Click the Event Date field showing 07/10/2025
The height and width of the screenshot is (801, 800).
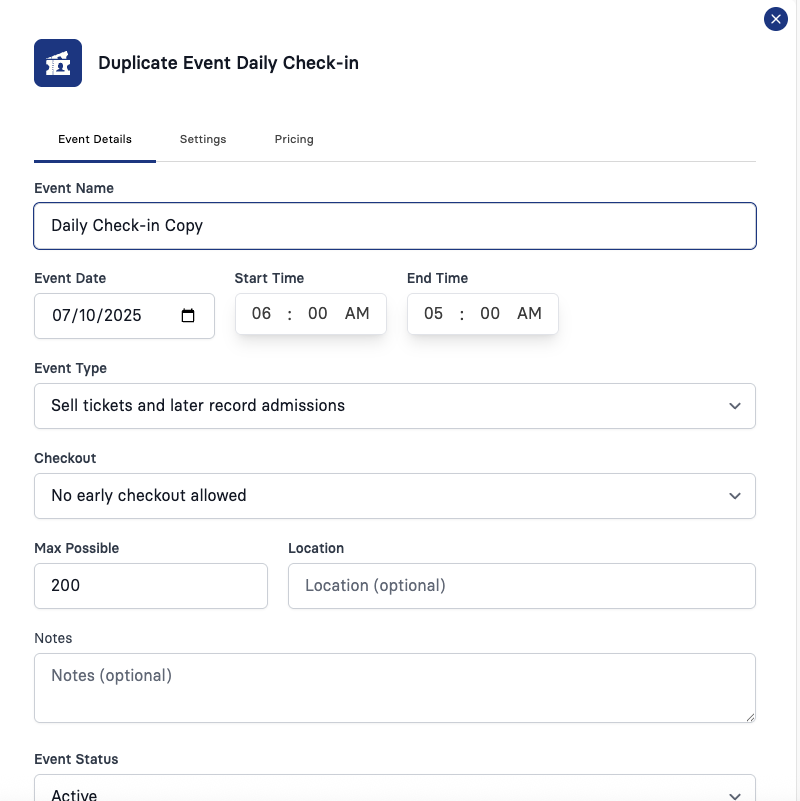click(x=124, y=316)
